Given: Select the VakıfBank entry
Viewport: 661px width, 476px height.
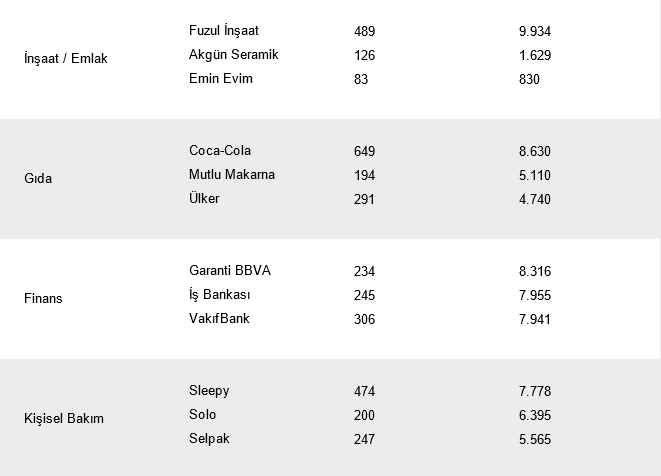Looking at the screenshot, I should (x=219, y=319).
